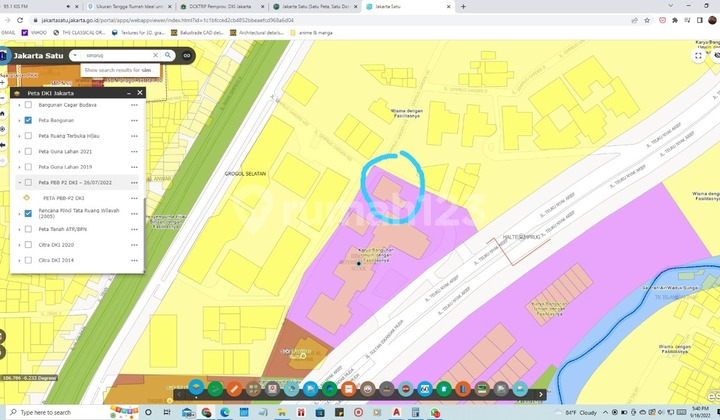Screen dimensions: 720x420
Task: Toggle Rencana Rinci Tata Ruang Wilayah layer
Action: coord(28,213)
